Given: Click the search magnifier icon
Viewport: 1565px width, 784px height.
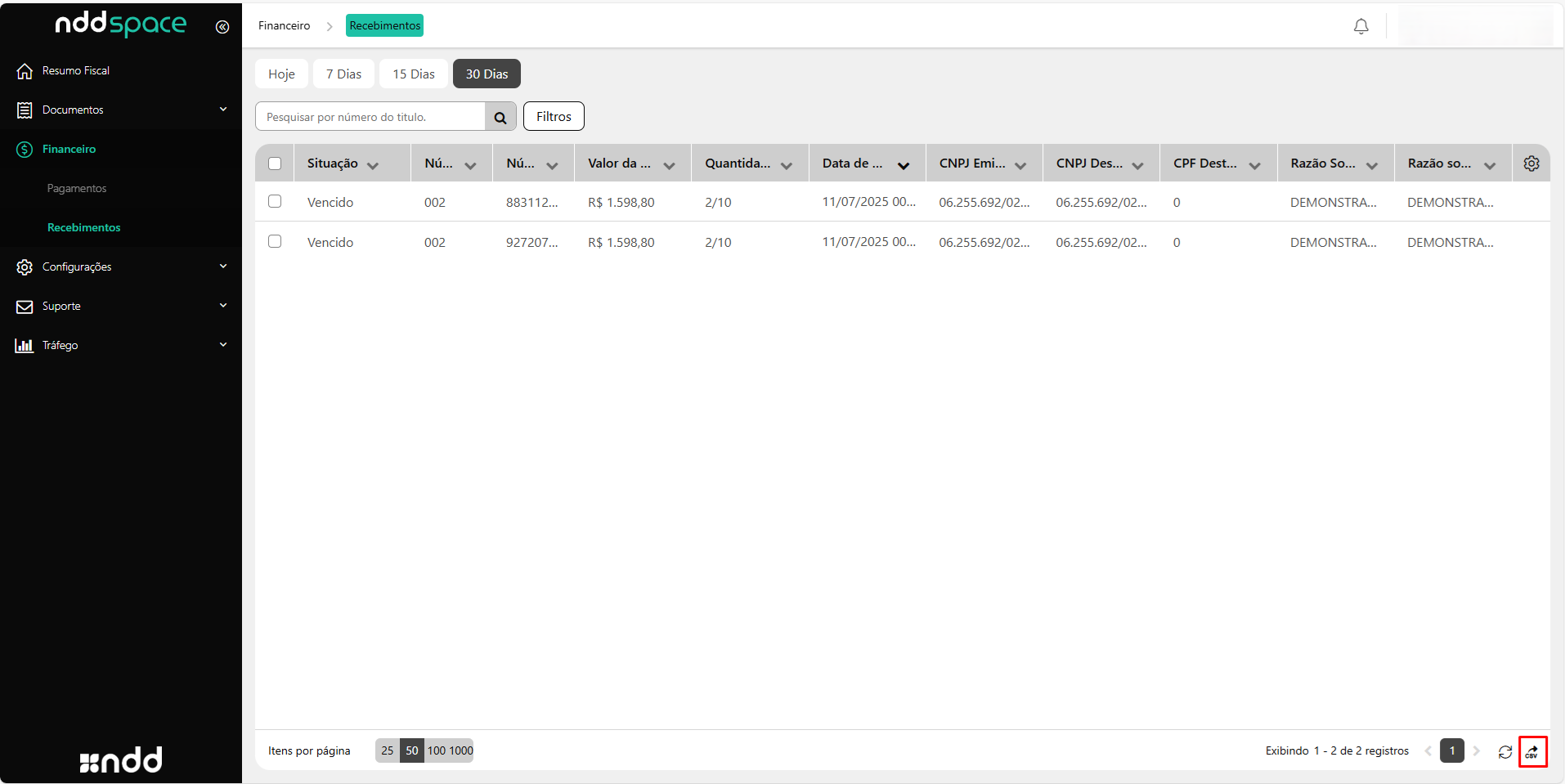Looking at the screenshot, I should pos(500,117).
